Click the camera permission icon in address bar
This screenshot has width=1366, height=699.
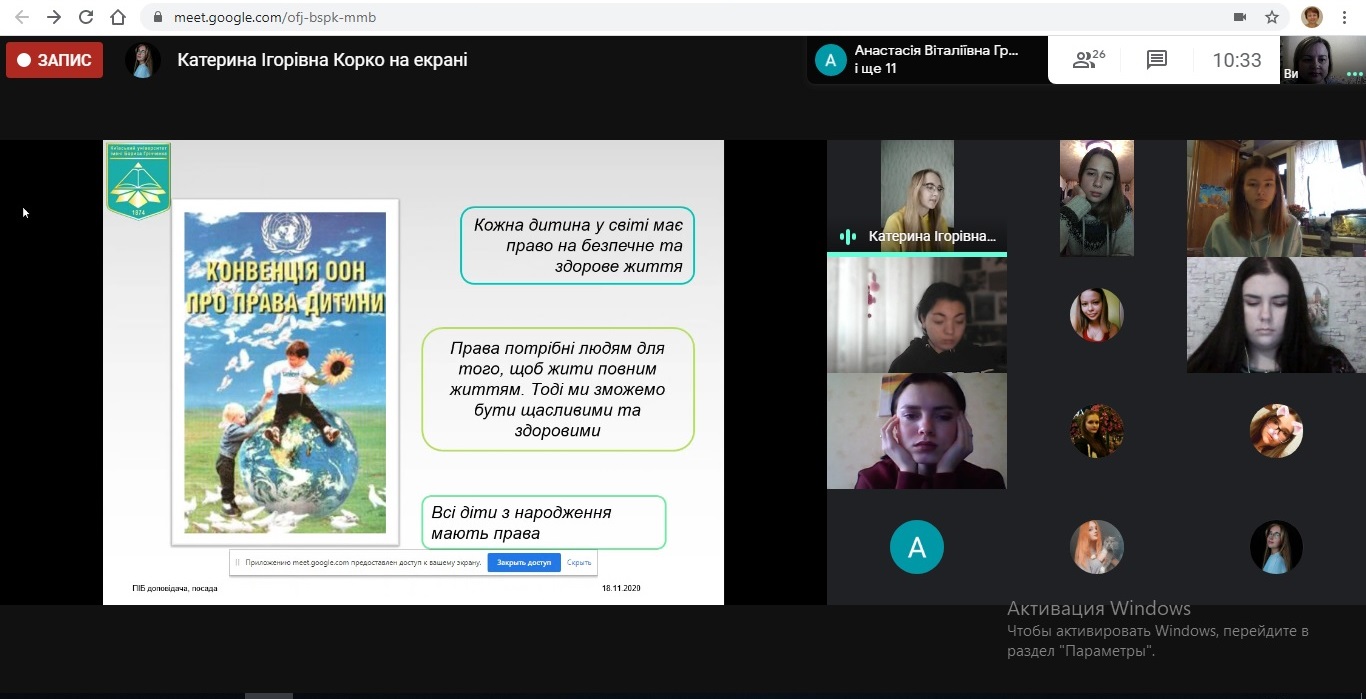tap(1240, 17)
